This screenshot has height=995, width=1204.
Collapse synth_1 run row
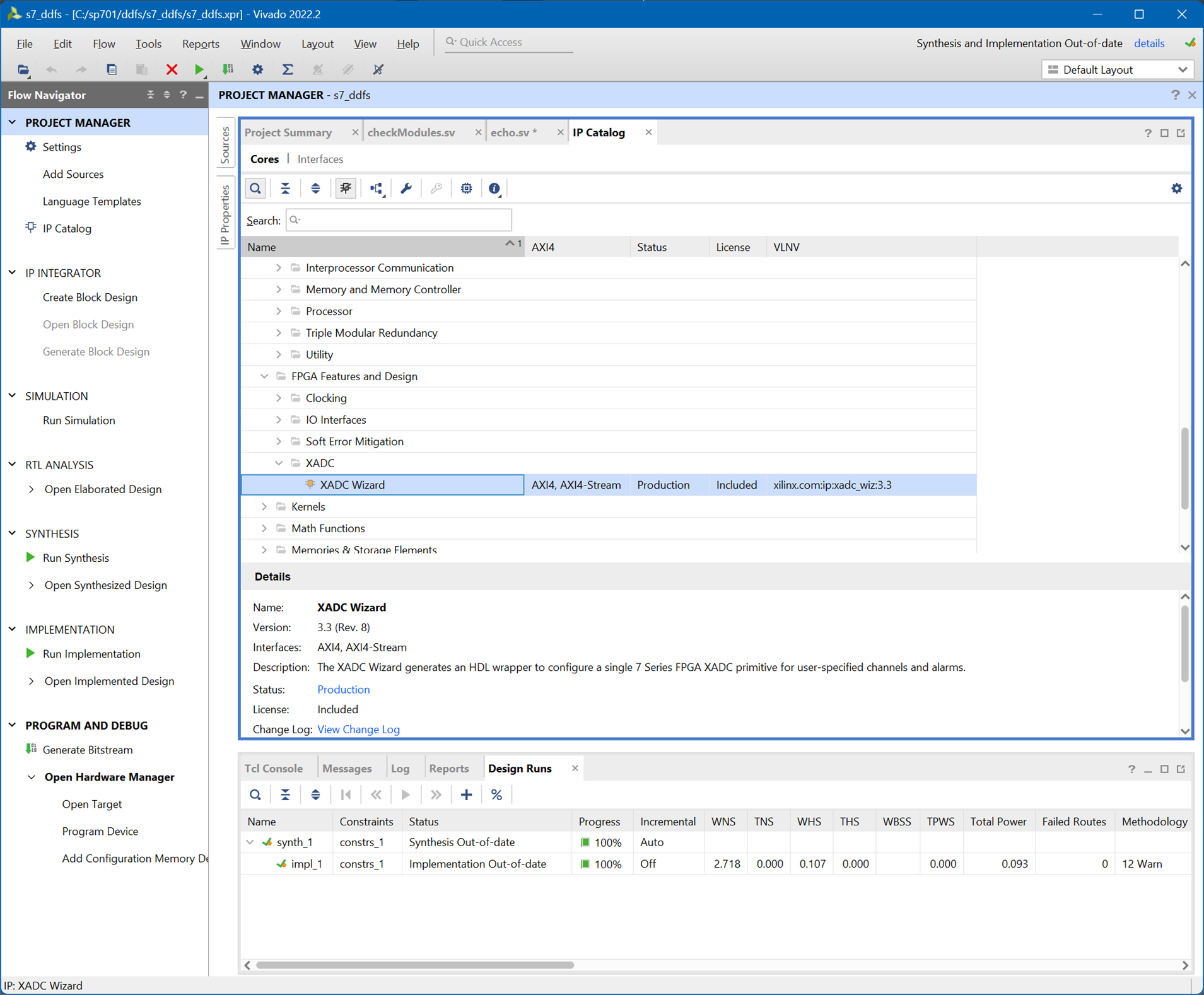250,842
